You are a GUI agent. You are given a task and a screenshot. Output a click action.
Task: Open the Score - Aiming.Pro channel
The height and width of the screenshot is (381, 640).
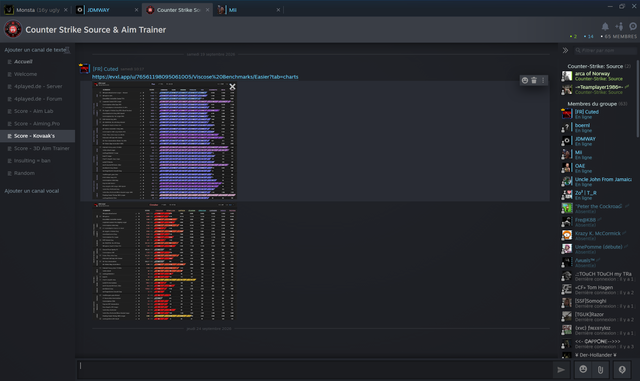click(x=38, y=124)
